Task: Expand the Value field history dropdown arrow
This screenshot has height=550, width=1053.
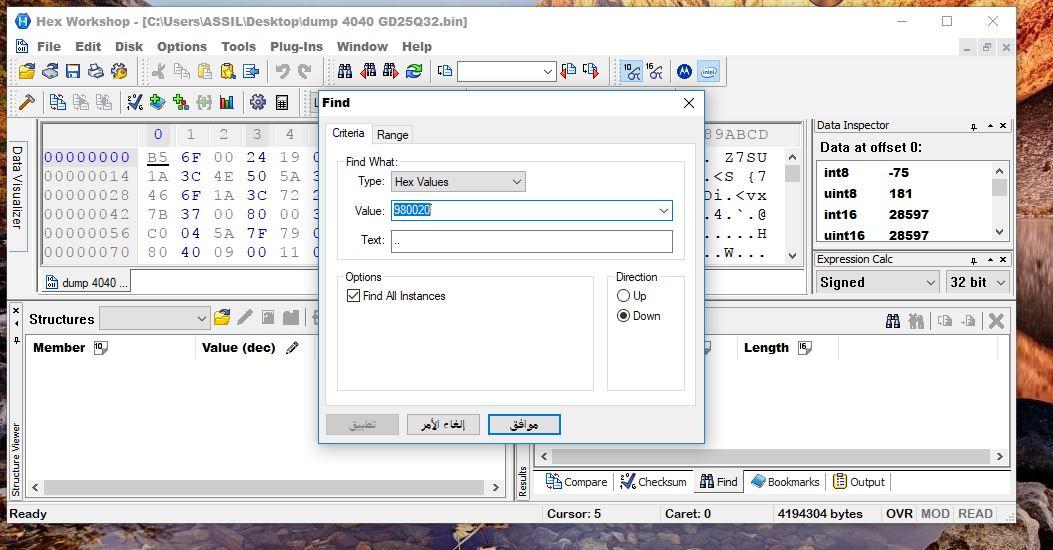Action: point(663,211)
